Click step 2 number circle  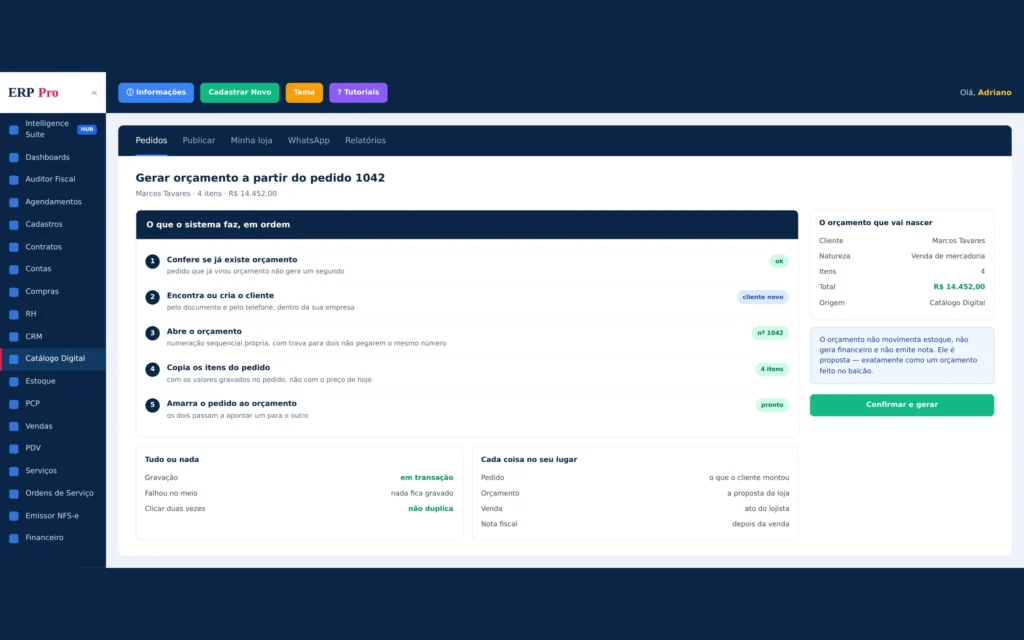coord(152,297)
